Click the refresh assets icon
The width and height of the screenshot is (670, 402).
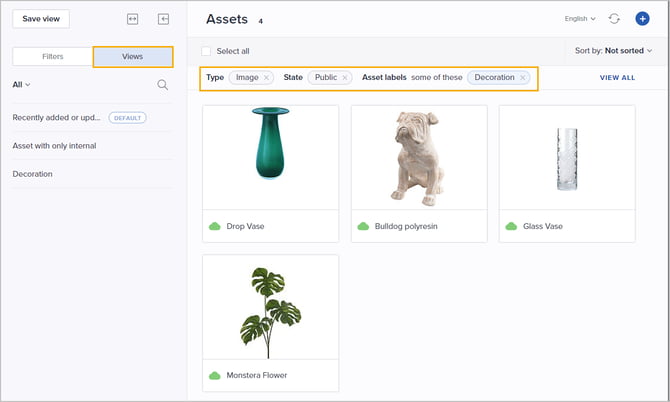click(x=614, y=19)
